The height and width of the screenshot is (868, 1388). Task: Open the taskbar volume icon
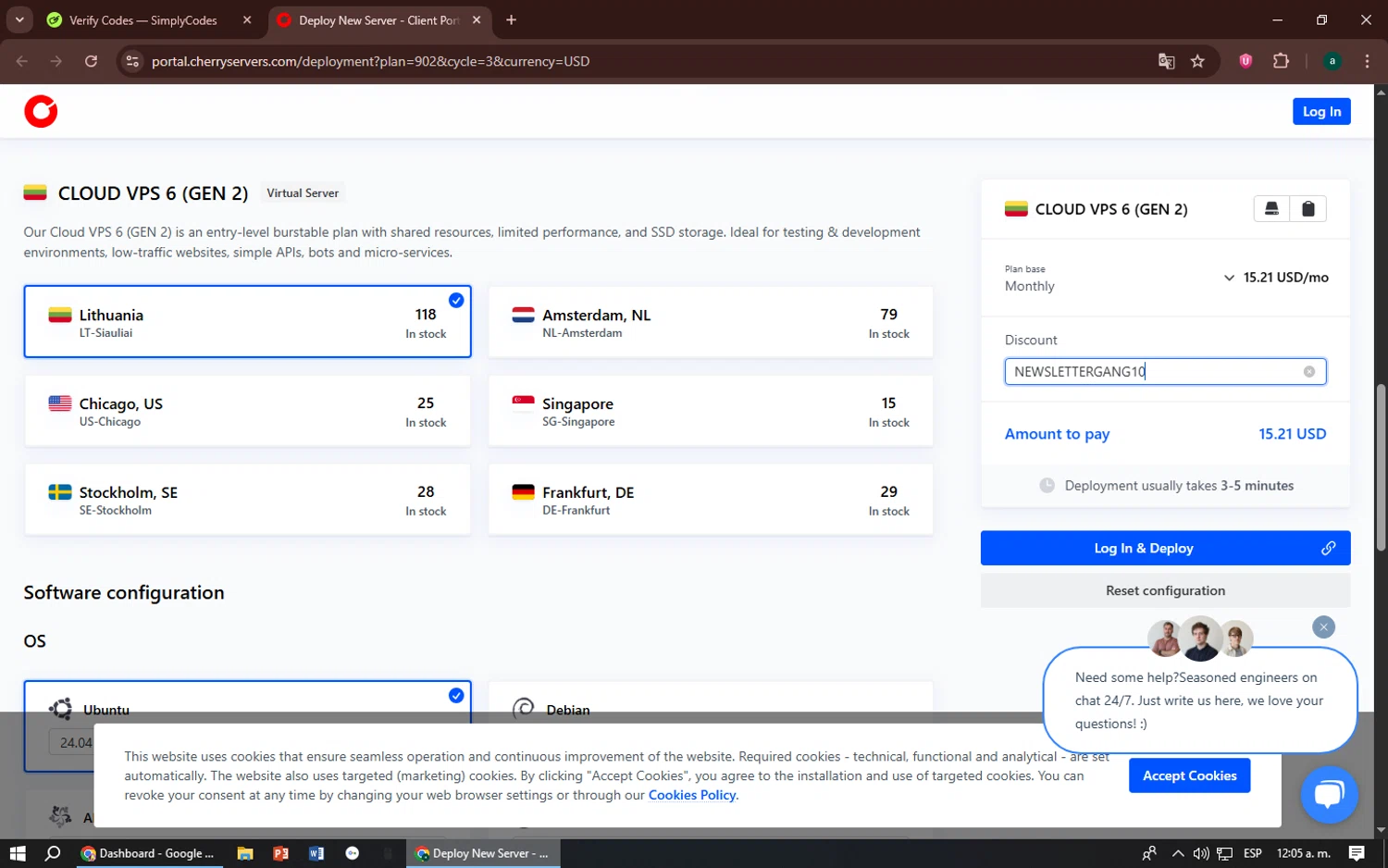[x=1201, y=853]
